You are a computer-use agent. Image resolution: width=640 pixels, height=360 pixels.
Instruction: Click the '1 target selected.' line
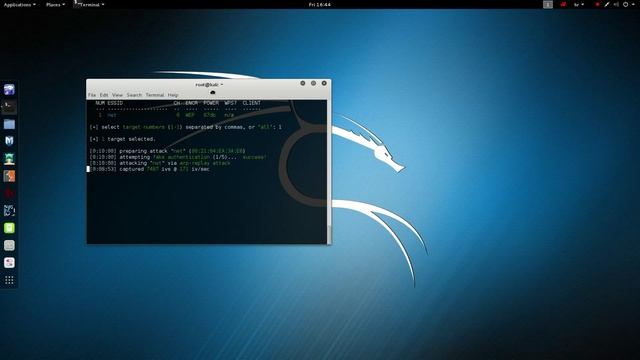pos(122,139)
